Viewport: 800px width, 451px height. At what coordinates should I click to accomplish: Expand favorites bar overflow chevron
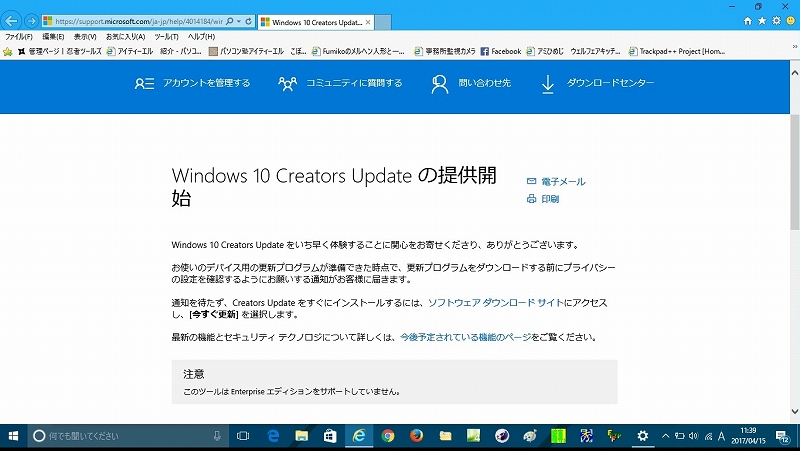tap(794, 47)
